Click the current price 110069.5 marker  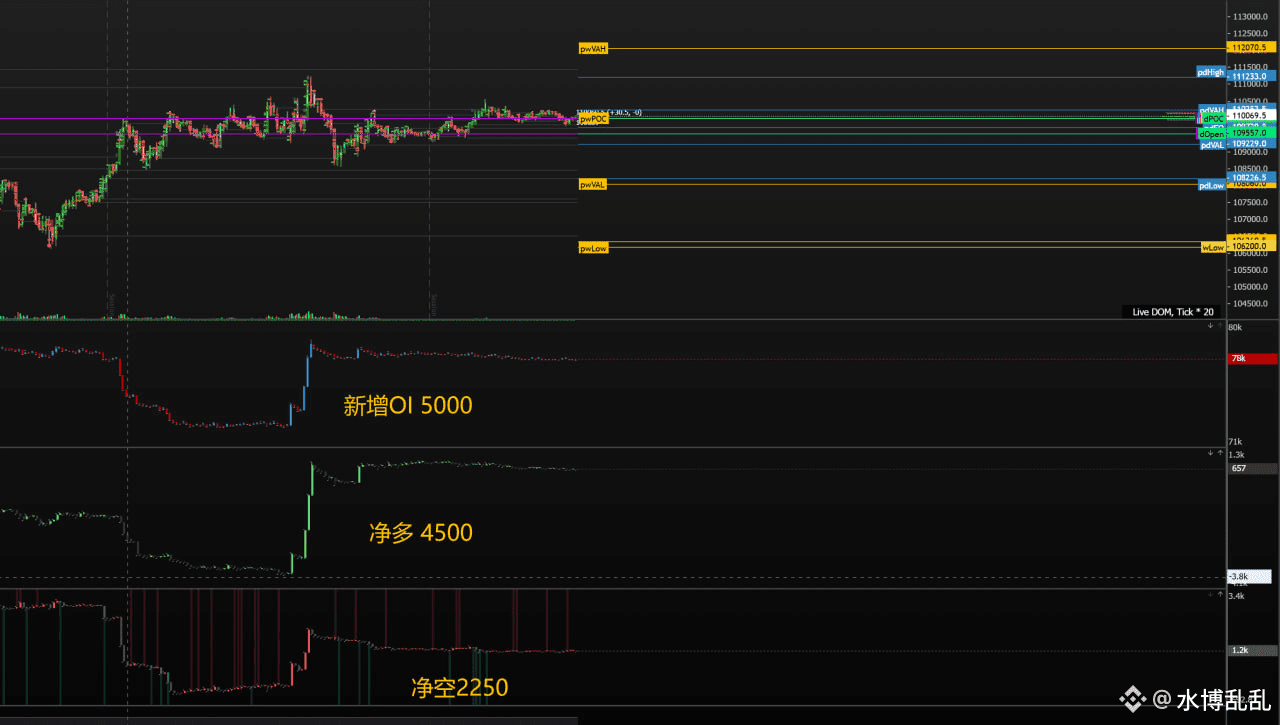[x=1253, y=116]
